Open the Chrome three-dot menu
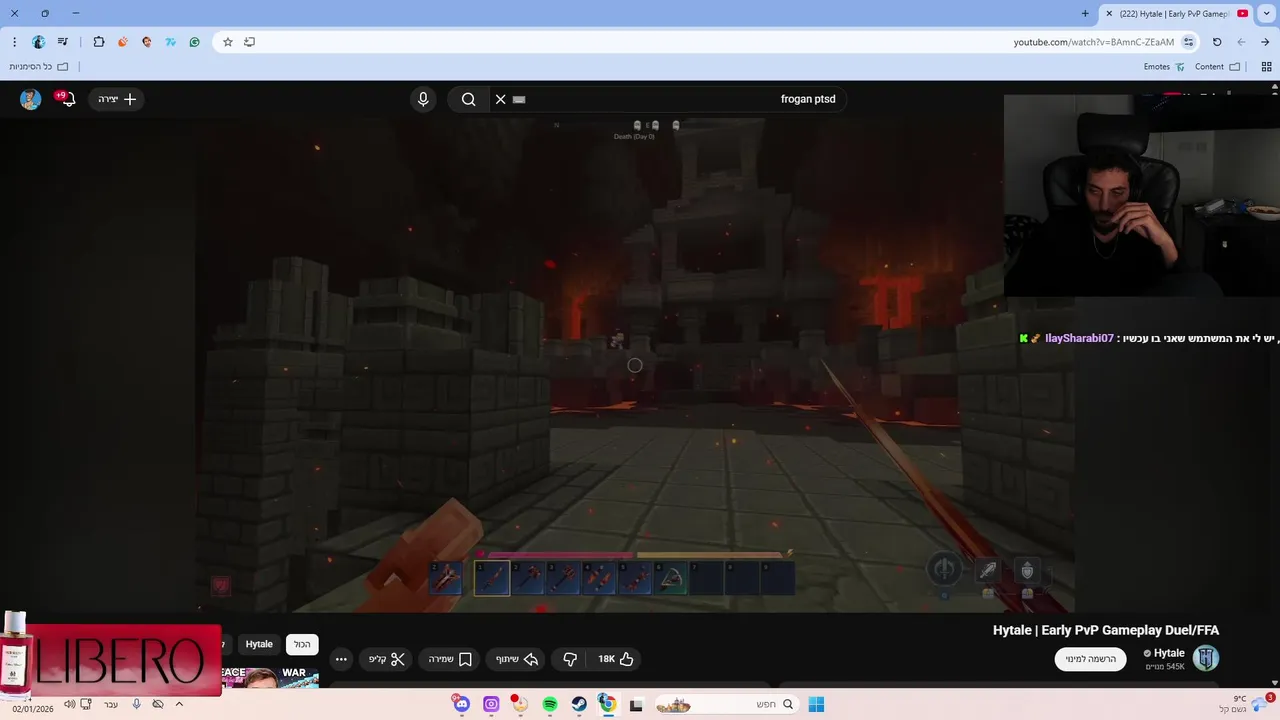The width and height of the screenshot is (1280, 720). 14,42
